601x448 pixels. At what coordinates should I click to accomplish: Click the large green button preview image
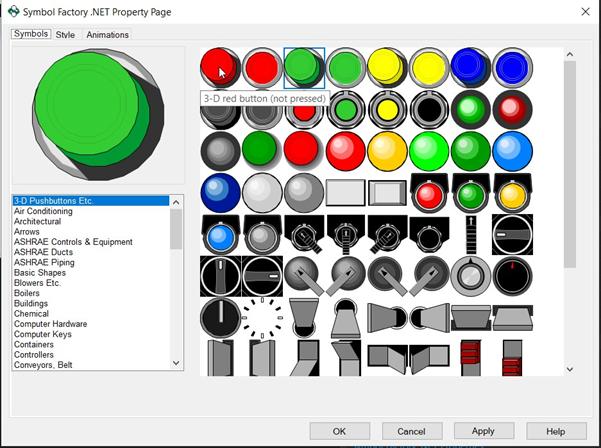click(98, 115)
